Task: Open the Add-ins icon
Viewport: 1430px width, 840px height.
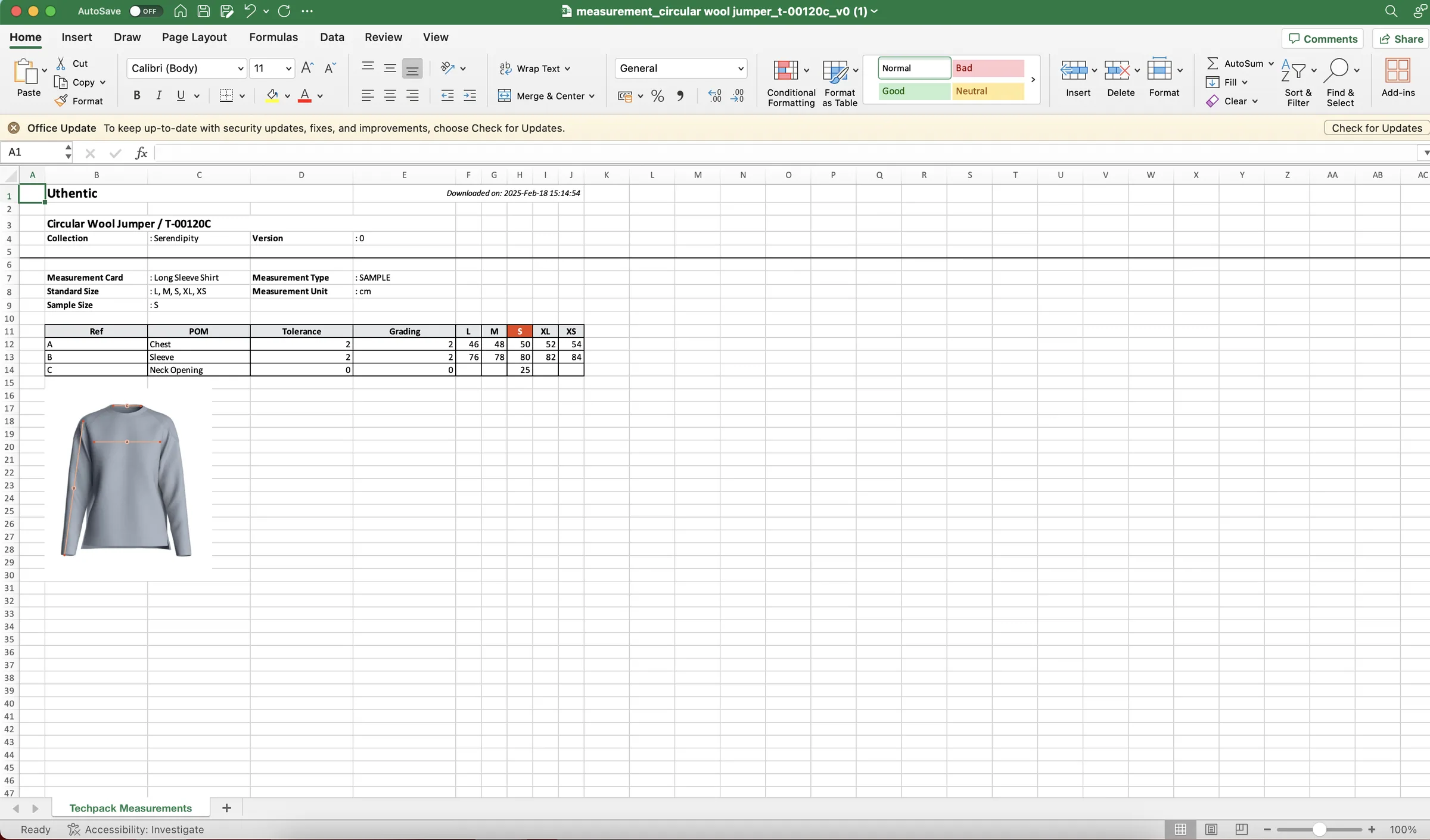Action: (x=1398, y=77)
